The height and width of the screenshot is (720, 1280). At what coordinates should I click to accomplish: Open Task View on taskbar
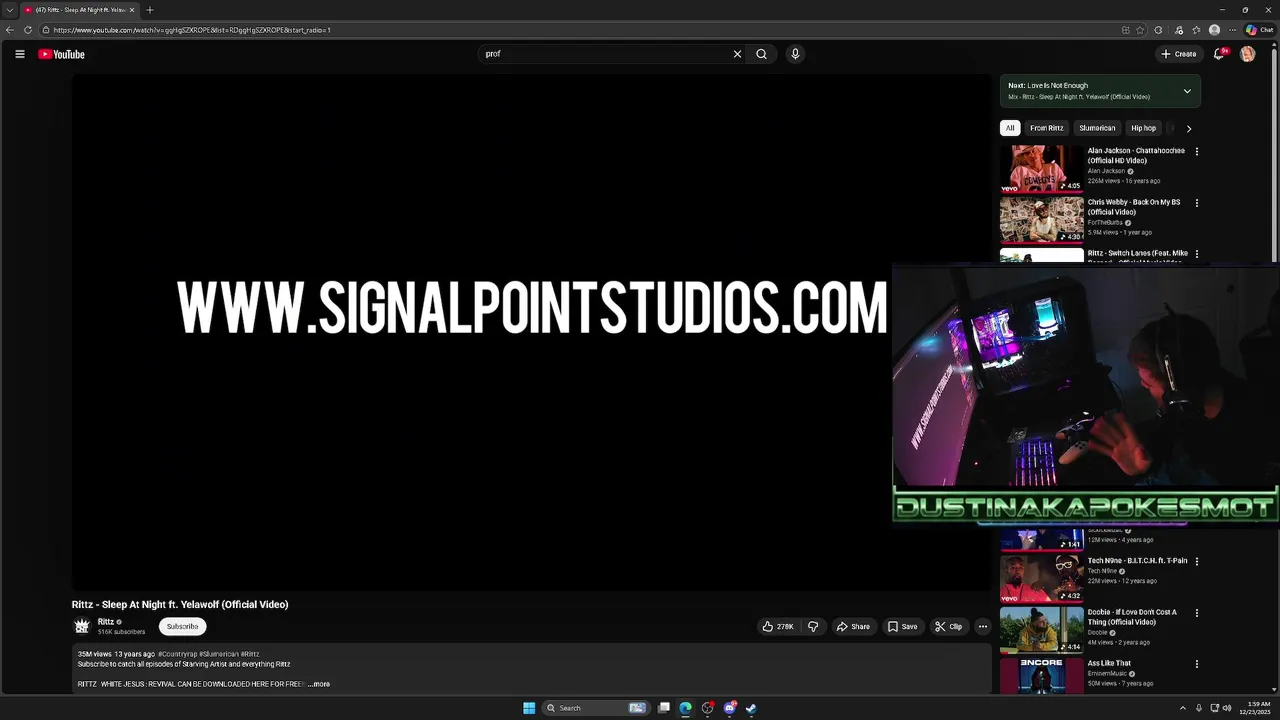pos(663,708)
